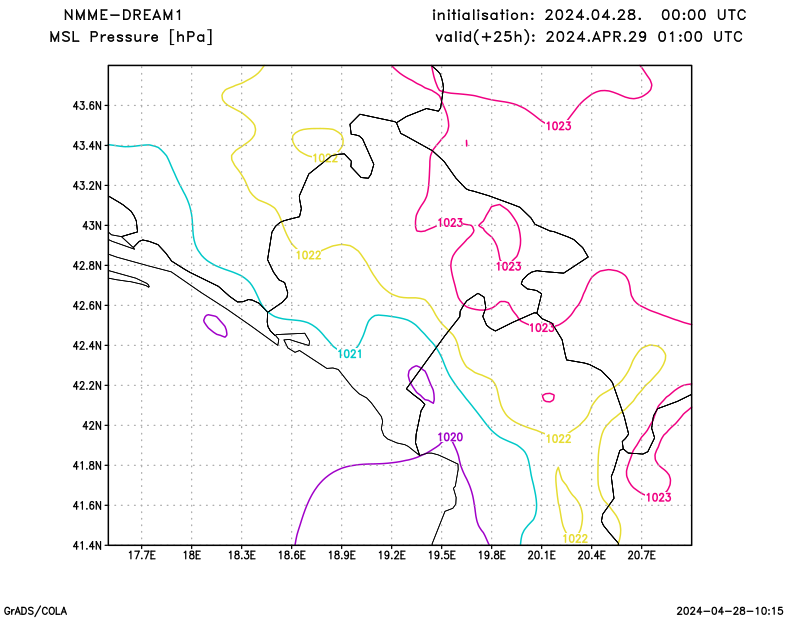Select the 20.1E longitude label
Image resolution: width=800 pixels, height=618 pixels.
pyautogui.click(x=542, y=556)
